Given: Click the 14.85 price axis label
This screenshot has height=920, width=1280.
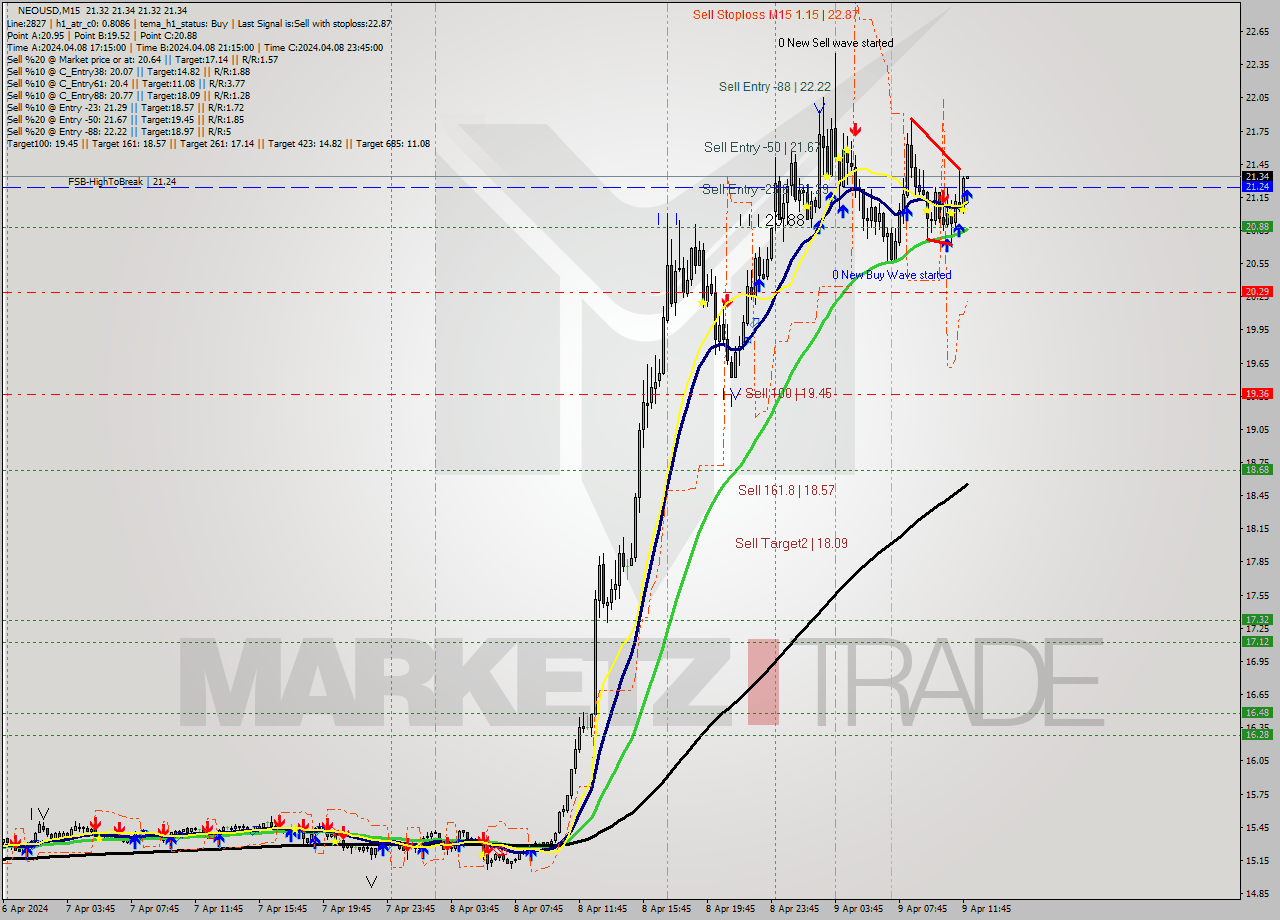Looking at the screenshot, I should 1258,893.
